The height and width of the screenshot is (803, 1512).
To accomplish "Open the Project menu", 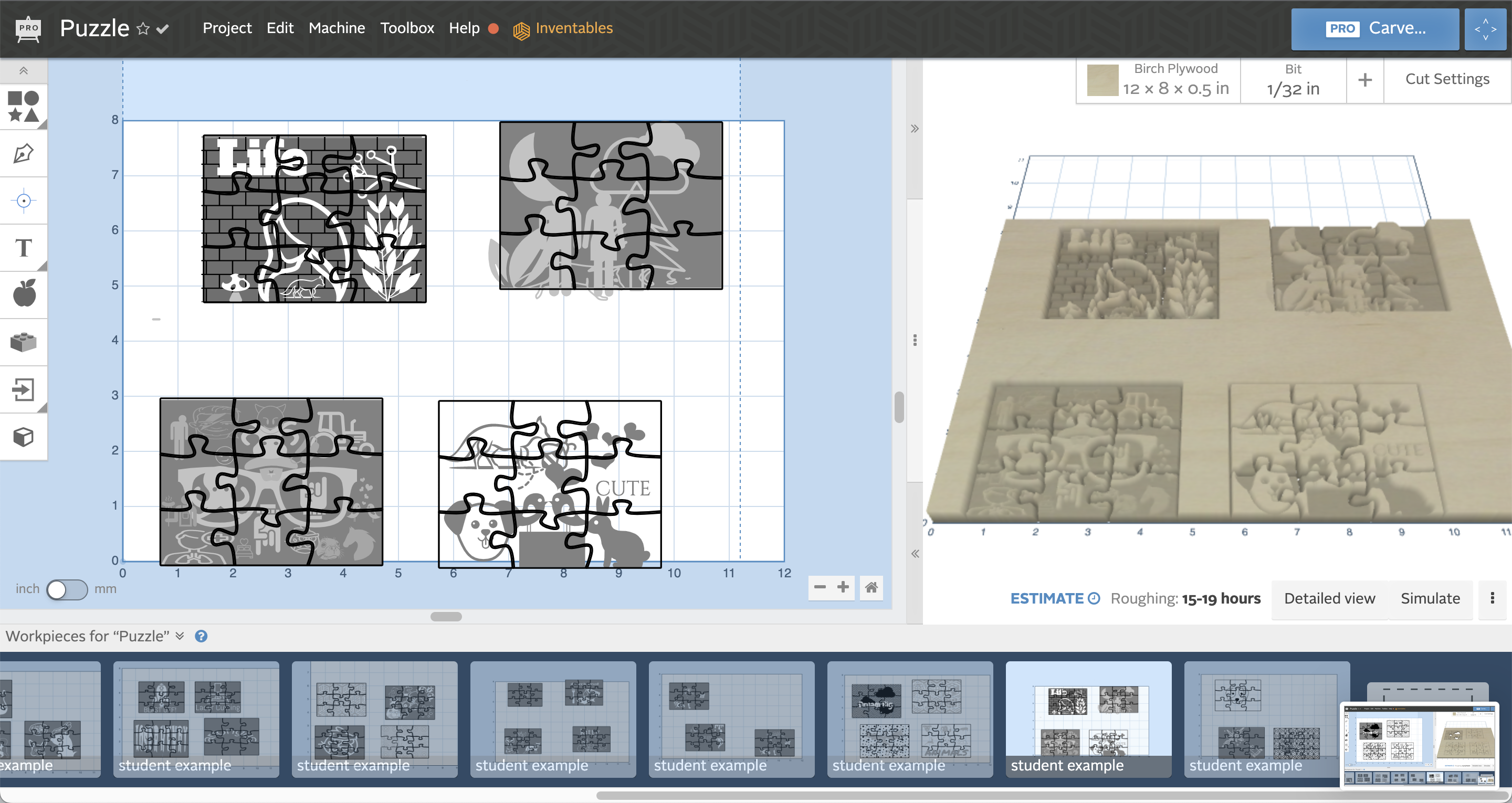I will click(x=224, y=27).
